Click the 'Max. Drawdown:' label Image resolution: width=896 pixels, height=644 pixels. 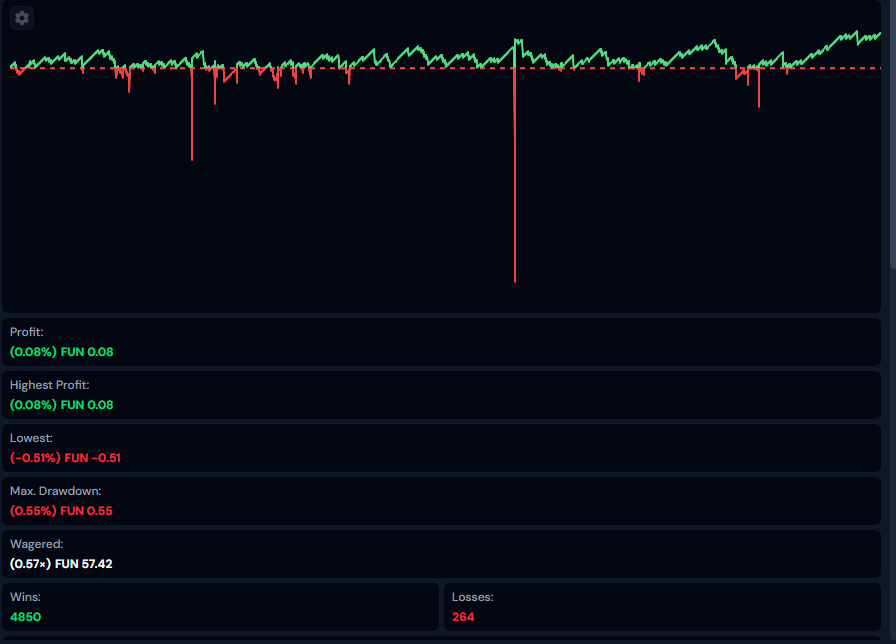55,491
